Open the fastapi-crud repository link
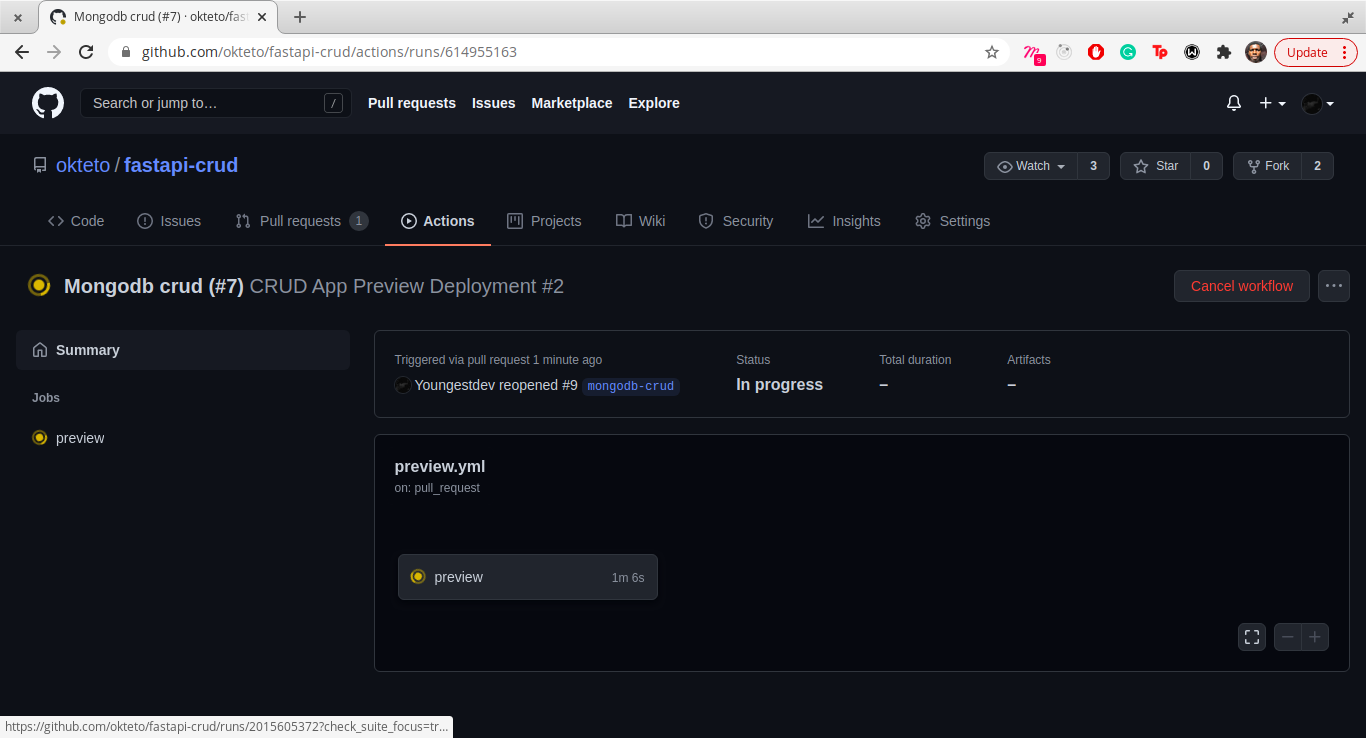Image resolution: width=1366 pixels, height=738 pixels. [x=181, y=165]
